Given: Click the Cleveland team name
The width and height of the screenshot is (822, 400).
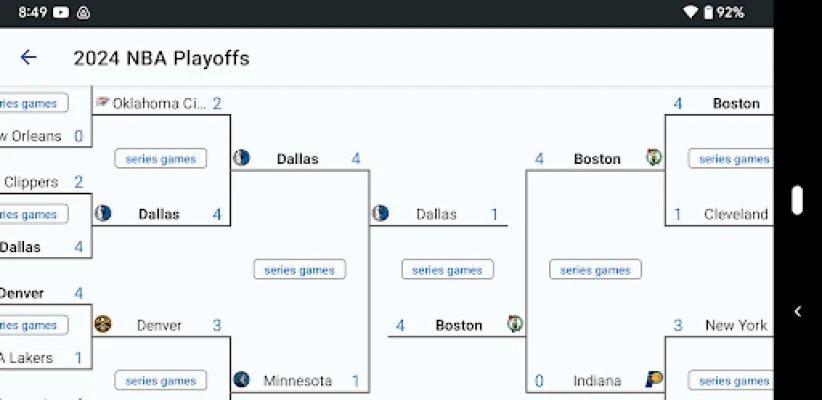Looking at the screenshot, I should click(x=736, y=214).
